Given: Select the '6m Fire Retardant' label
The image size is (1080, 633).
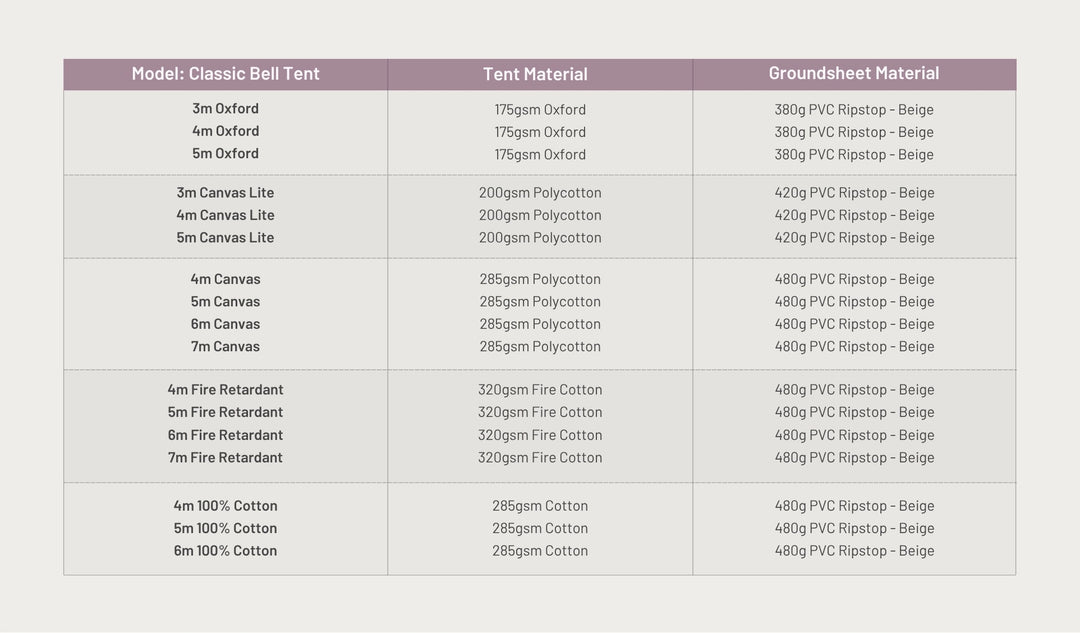Looking at the screenshot, I should [225, 435].
